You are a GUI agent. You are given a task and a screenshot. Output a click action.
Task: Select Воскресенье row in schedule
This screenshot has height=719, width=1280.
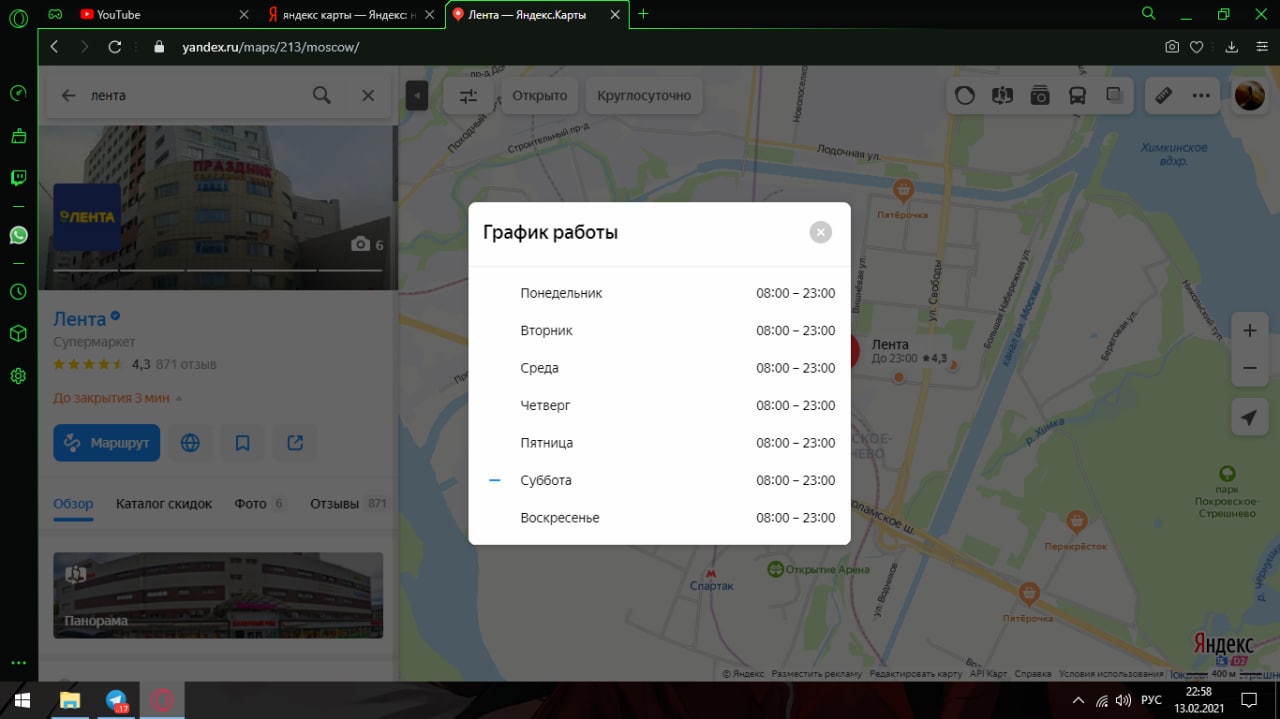660,518
